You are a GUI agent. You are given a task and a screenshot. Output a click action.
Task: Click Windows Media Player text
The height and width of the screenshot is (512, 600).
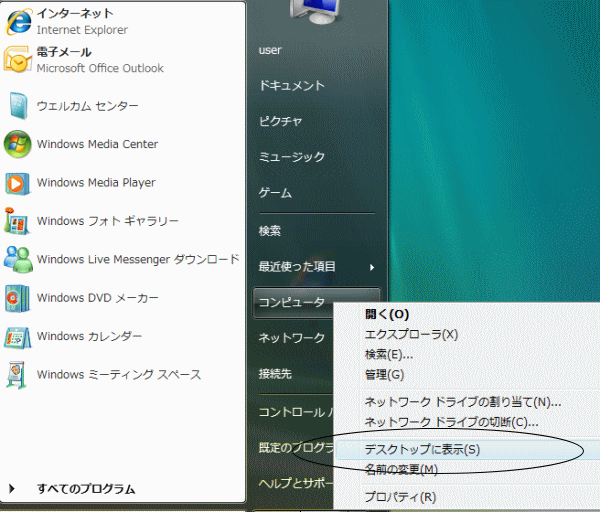point(96,183)
